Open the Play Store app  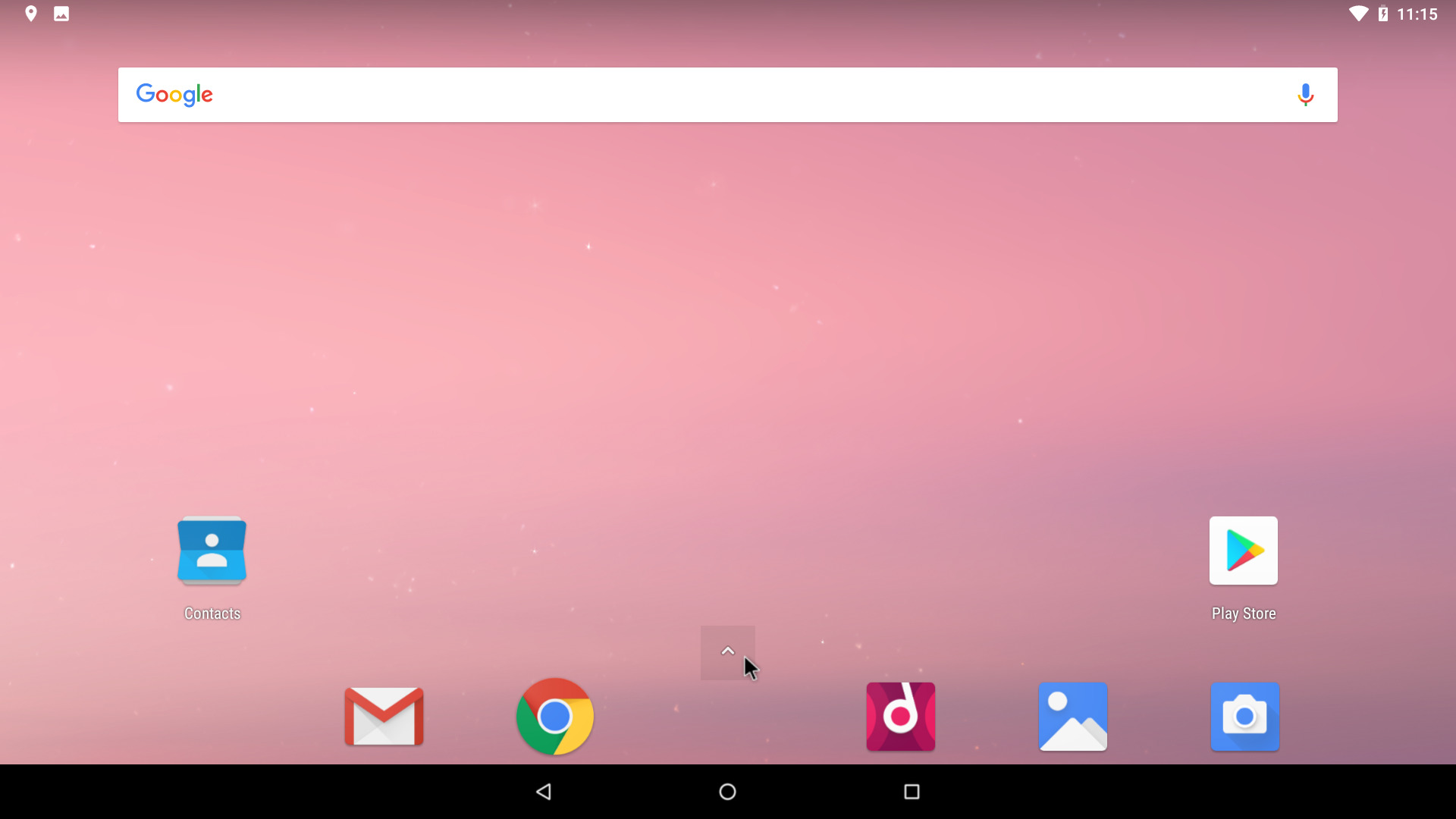pos(1243,550)
